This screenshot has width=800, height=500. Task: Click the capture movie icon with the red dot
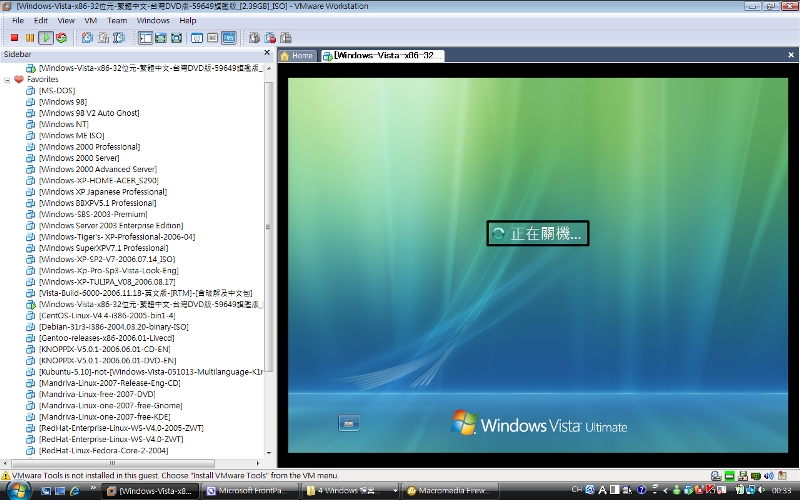(270, 38)
